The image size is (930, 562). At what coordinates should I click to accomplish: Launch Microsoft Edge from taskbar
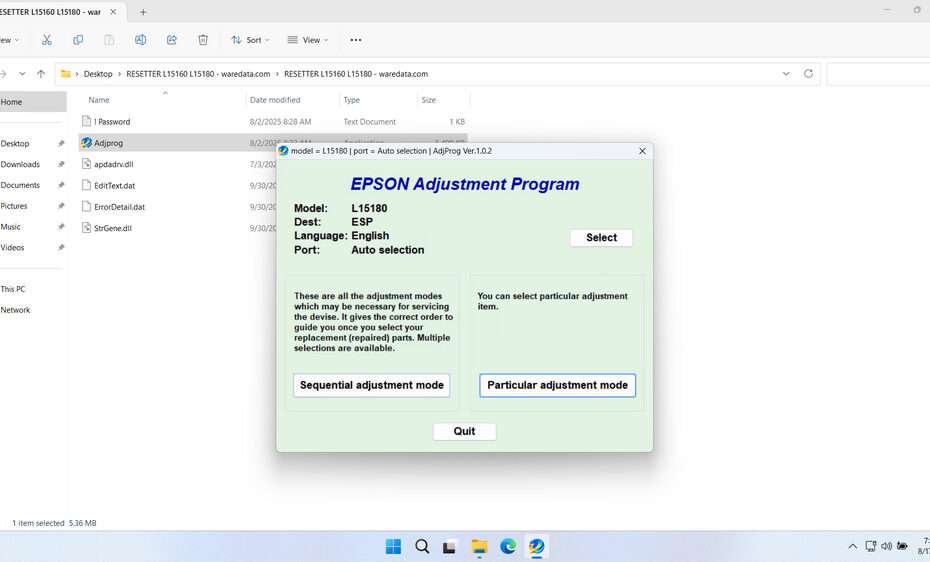tap(508, 546)
